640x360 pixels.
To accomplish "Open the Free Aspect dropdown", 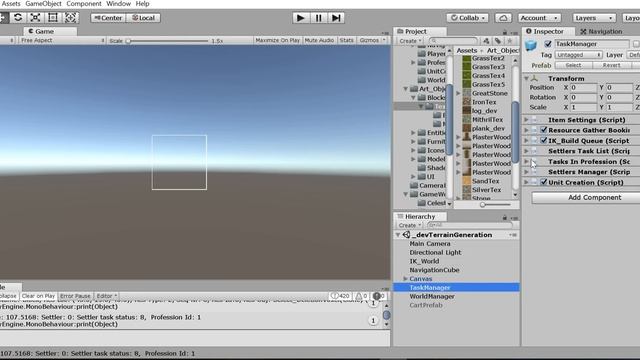I will point(61,40).
